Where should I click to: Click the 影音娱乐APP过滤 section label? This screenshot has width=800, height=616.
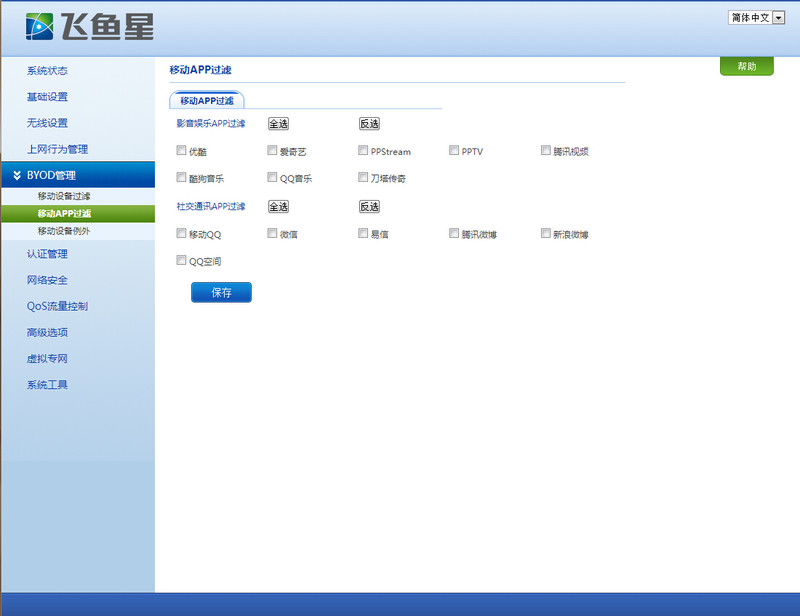click(x=211, y=124)
